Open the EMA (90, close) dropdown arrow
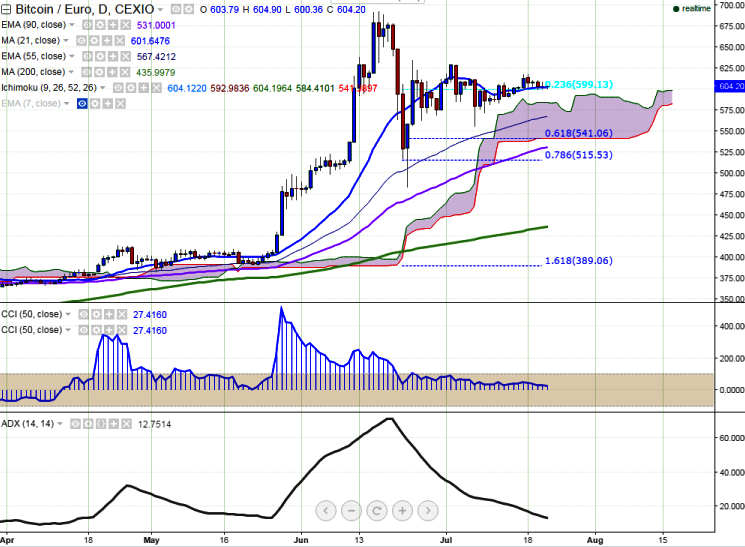745x547 pixels. [x=72, y=25]
